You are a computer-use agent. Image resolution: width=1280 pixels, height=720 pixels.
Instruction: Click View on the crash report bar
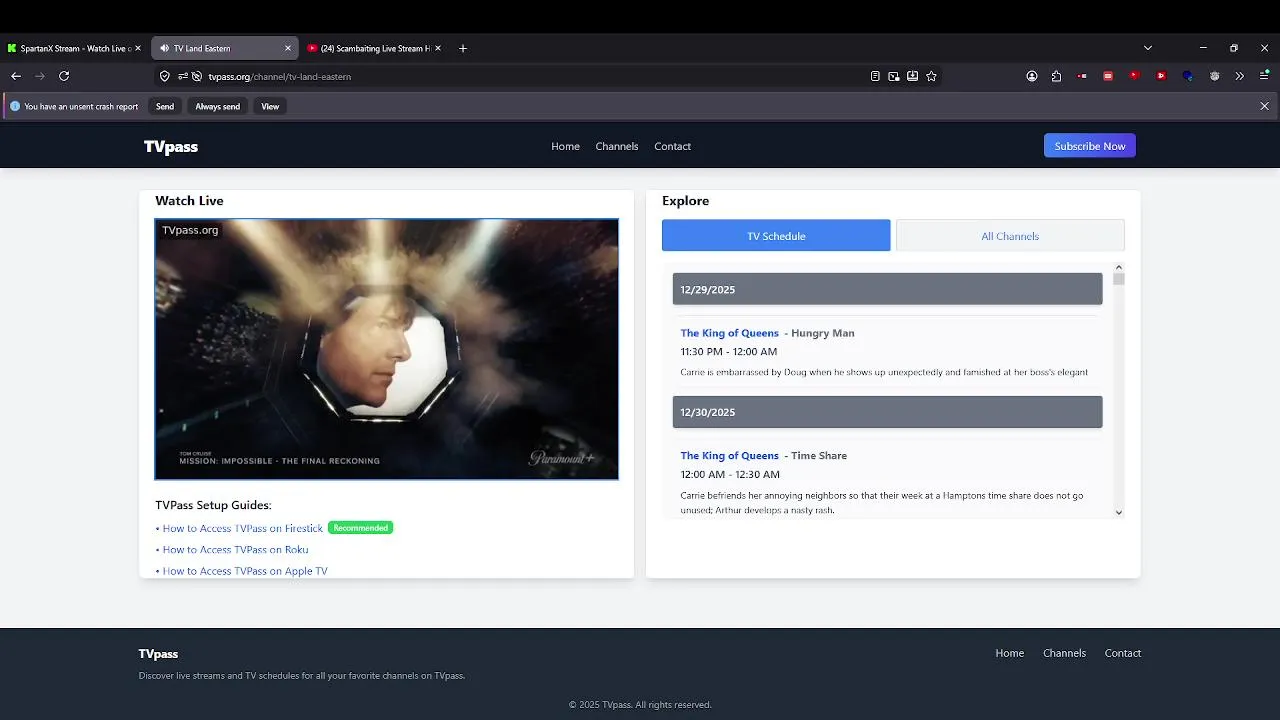click(270, 106)
